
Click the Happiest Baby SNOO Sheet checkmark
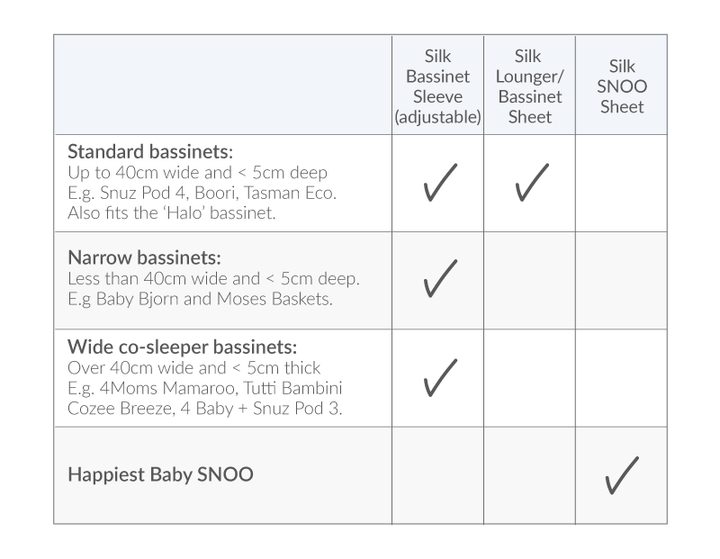tap(621, 475)
